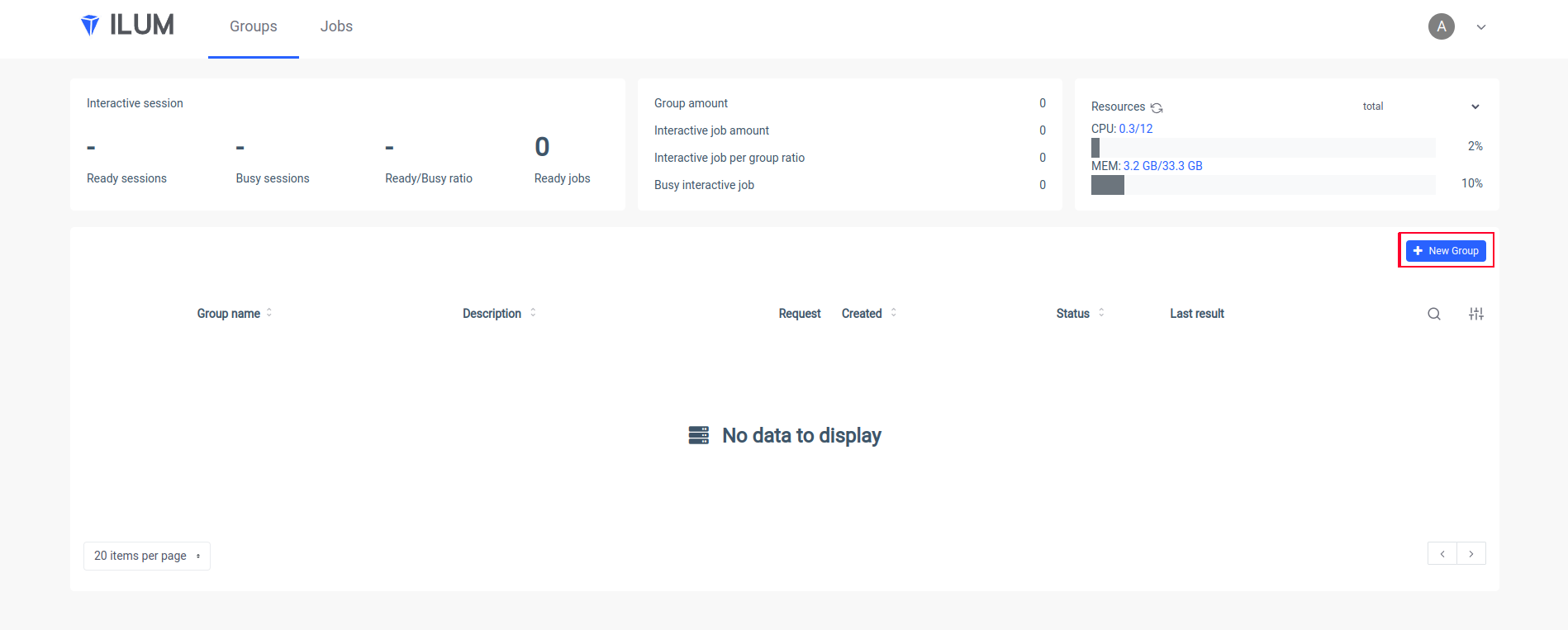Click the Group amount row
This screenshot has width=1568, height=630.
[850, 103]
